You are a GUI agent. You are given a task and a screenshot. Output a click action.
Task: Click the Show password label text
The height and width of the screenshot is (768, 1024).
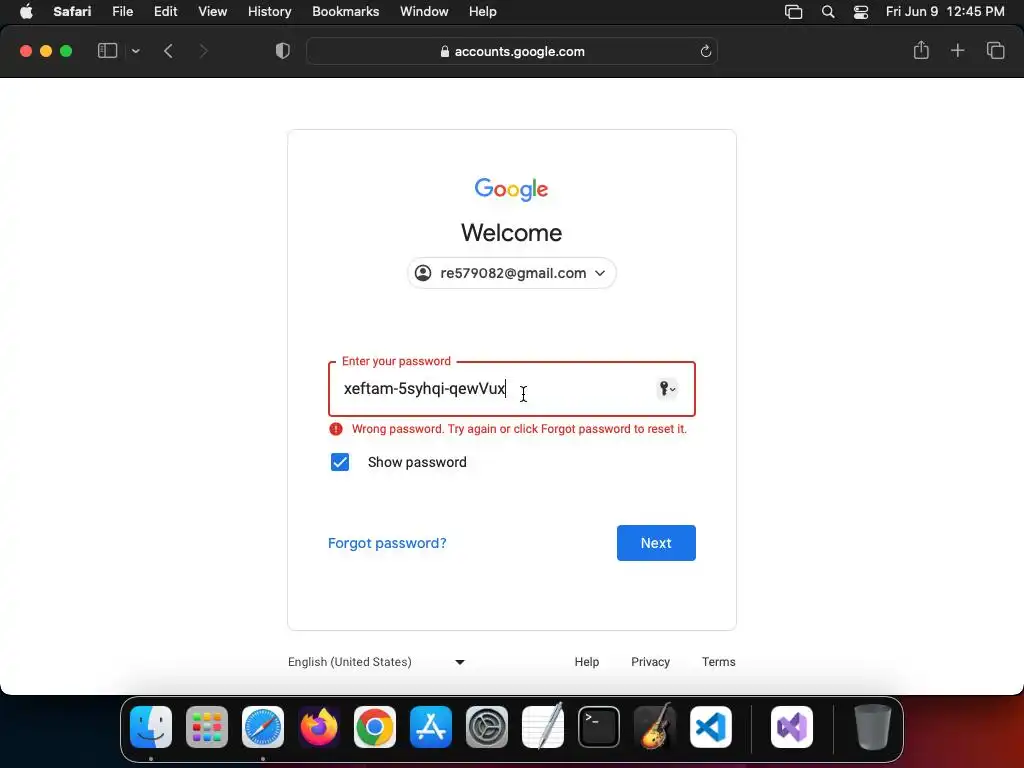[x=417, y=462]
